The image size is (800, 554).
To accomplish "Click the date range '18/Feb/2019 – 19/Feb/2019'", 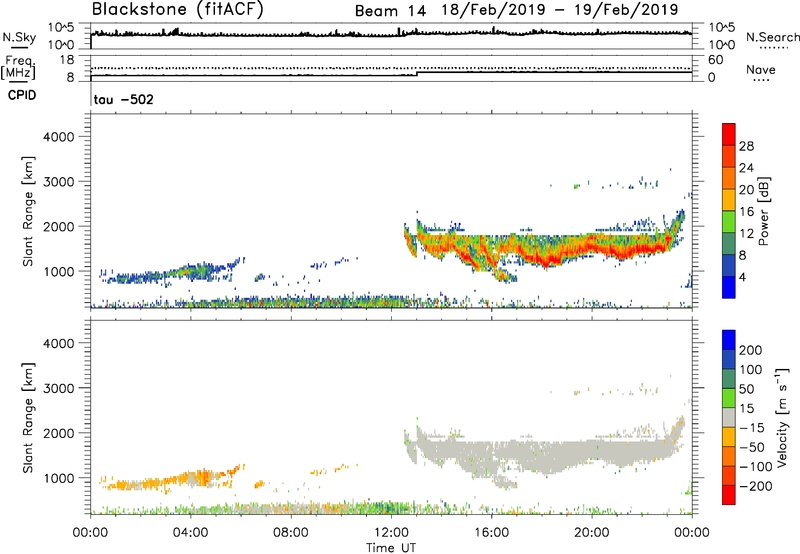I will click(560, 10).
